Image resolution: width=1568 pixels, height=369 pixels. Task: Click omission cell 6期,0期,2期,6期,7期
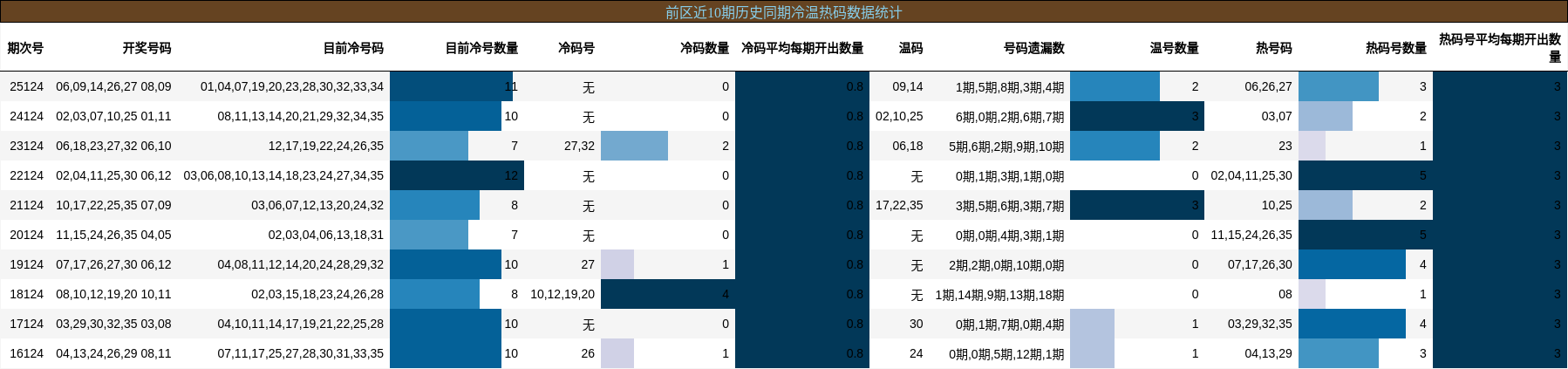tap(1010, 116)
